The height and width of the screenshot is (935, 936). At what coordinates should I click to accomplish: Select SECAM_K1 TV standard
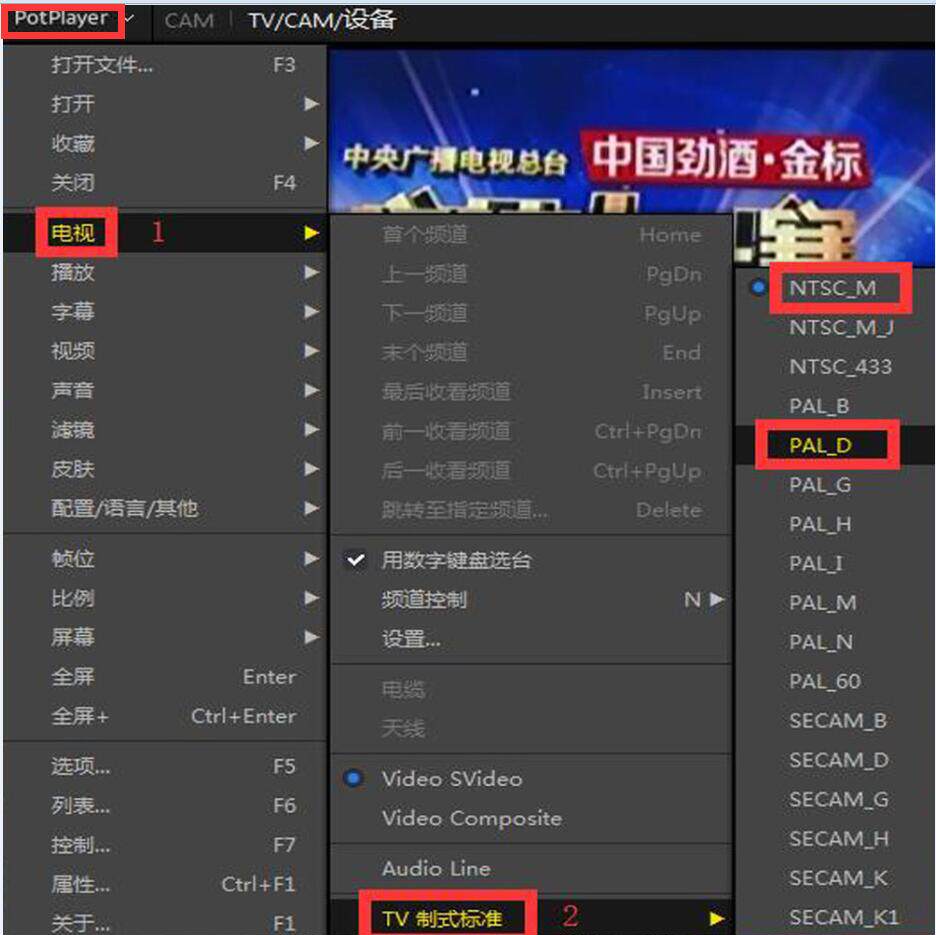[x=835, y=917]
